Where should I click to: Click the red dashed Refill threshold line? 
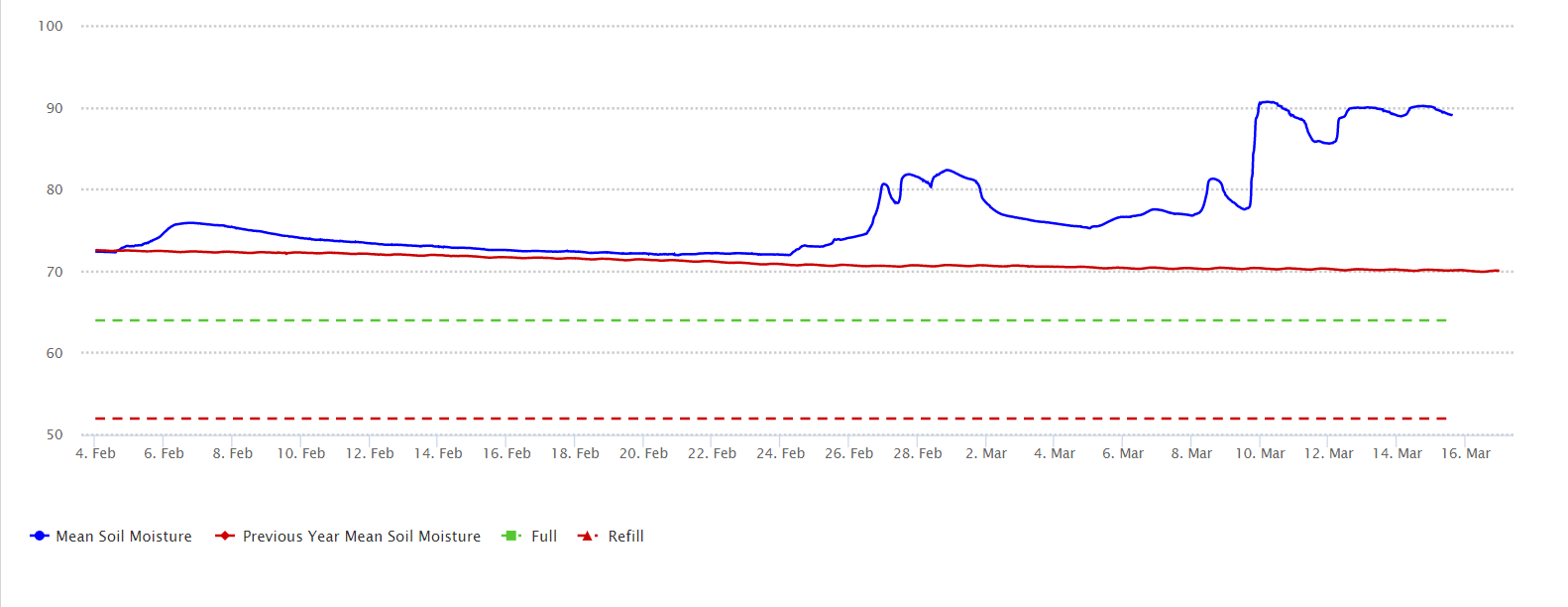point(694,419)
